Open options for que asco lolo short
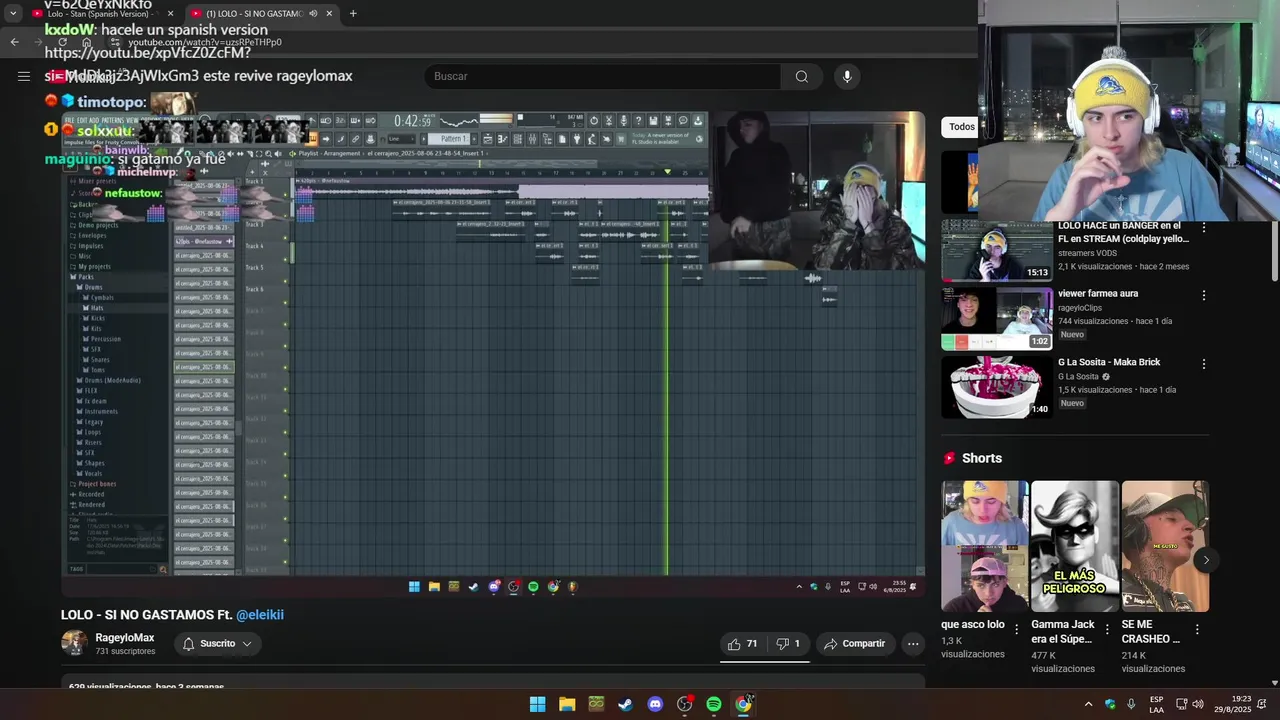 click(x=1017, y=630)
